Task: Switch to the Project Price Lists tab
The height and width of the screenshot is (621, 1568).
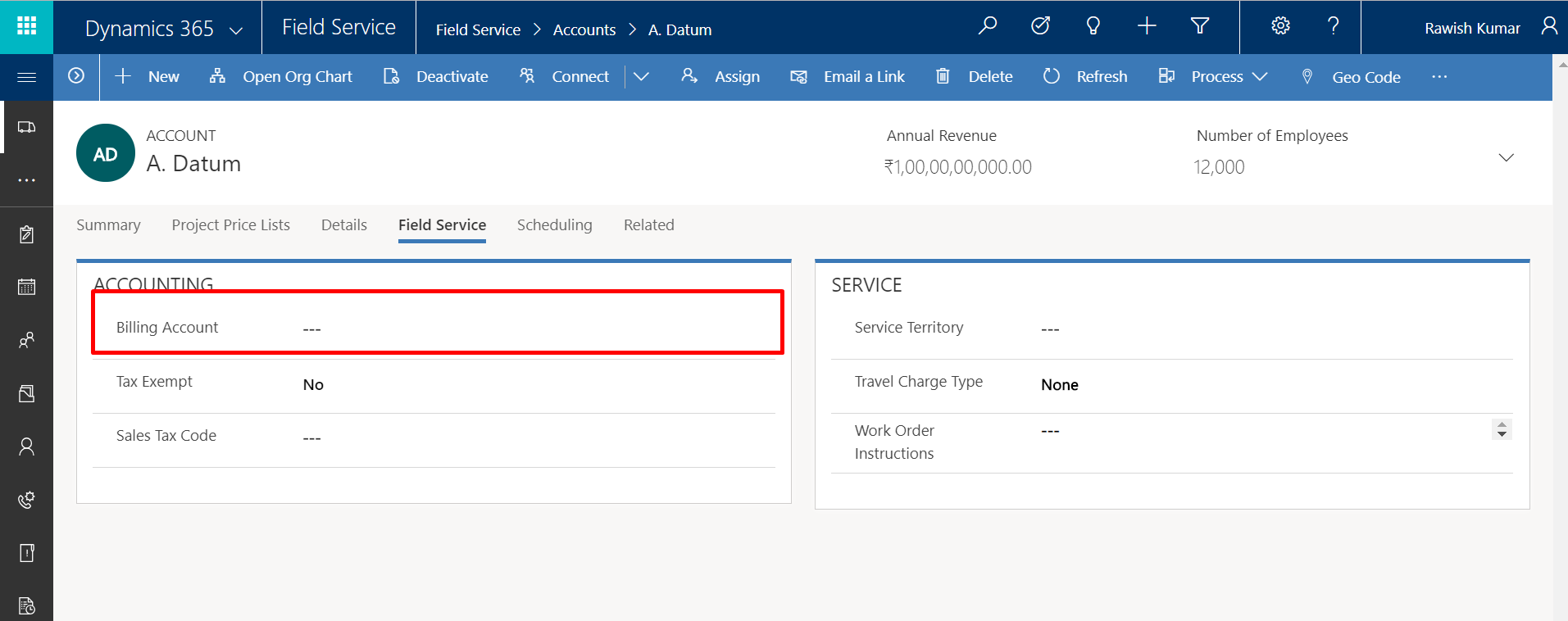Action: [x=230, y=225]
